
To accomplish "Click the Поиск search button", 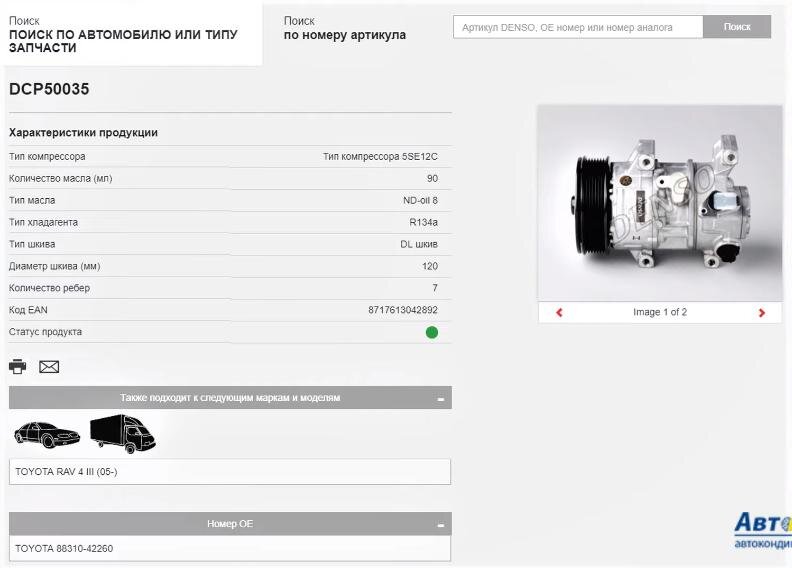I will pyautogui.click(x=737, y=27).
